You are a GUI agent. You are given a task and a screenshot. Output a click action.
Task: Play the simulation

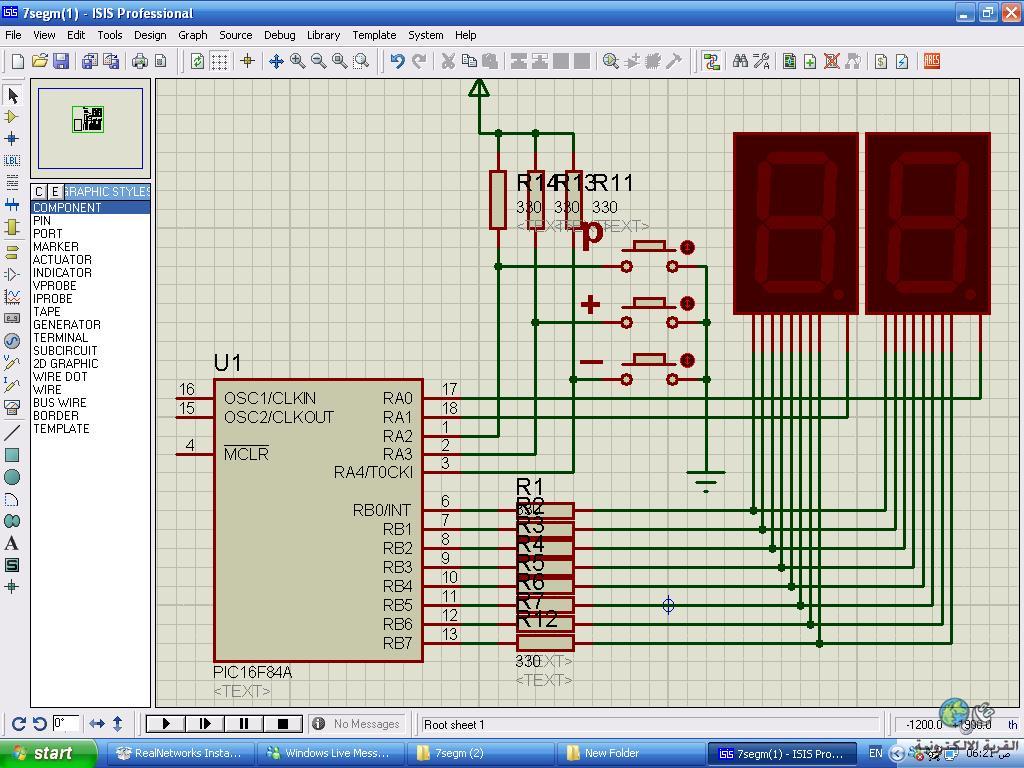point(166,724)
